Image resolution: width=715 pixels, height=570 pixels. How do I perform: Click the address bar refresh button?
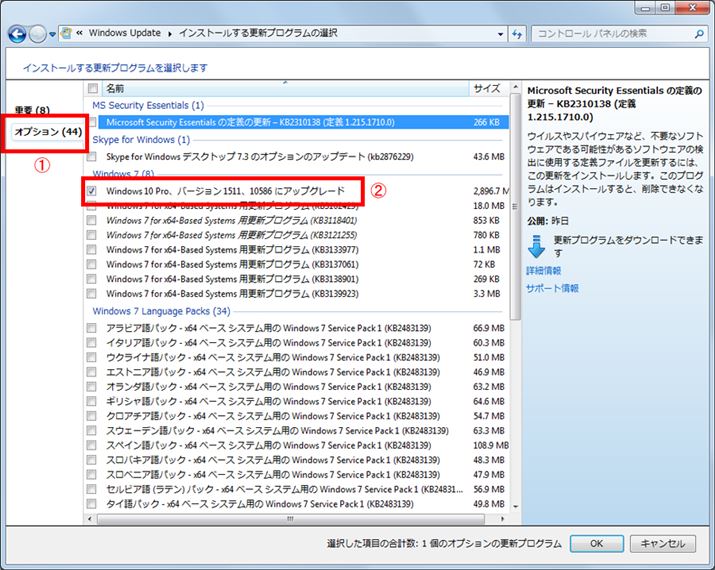pyautogui.click(x=517, y=34)
